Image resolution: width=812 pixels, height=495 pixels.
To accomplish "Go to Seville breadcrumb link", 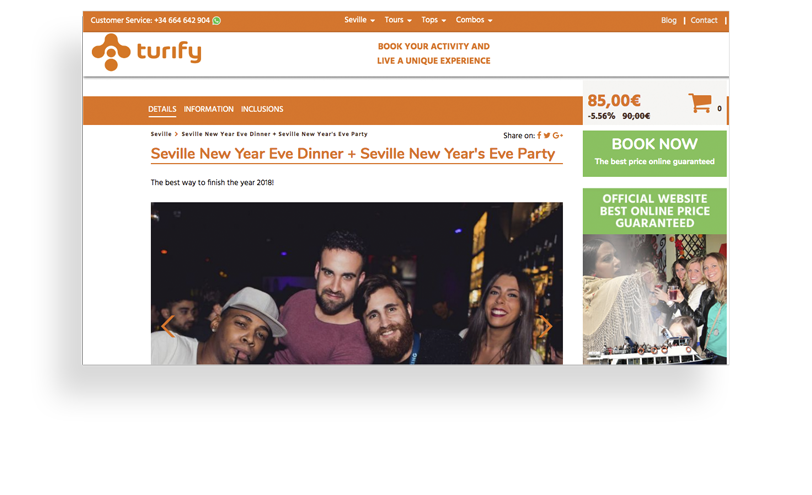I will (x=161, y=134).
